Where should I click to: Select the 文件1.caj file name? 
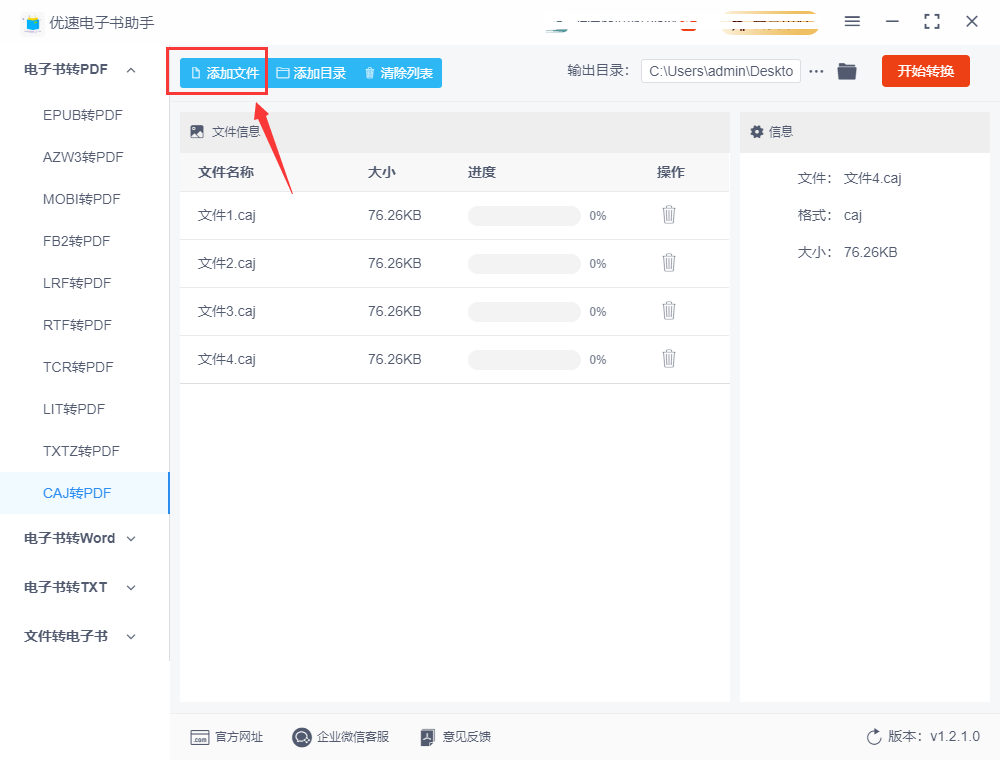(x=226, y=216)
